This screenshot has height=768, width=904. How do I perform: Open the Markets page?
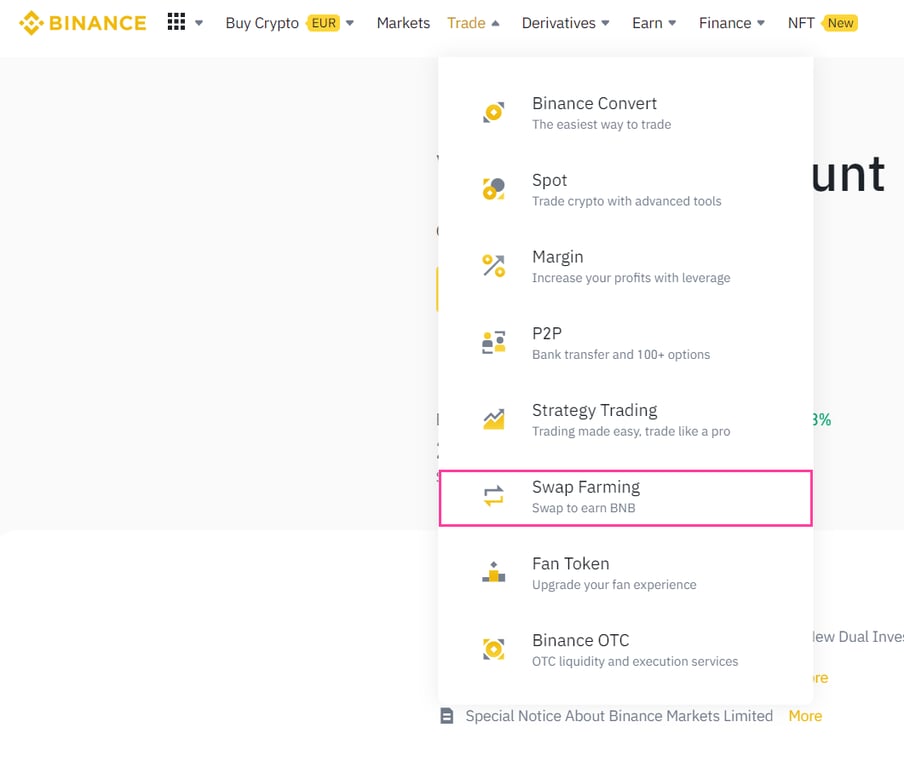point(403,22)
